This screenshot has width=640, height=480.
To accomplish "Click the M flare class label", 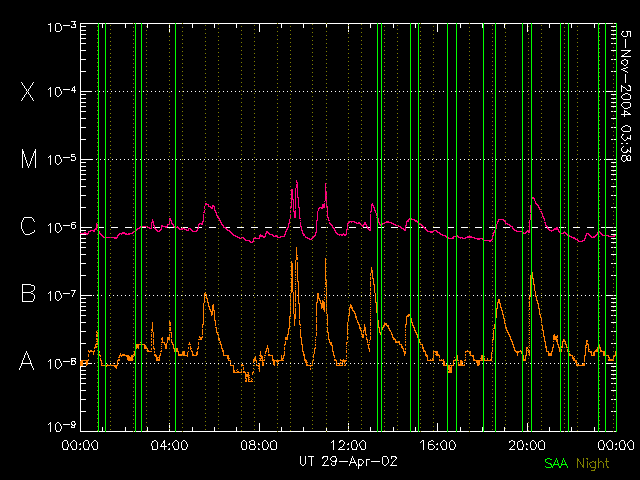I will click(x=29, y=159).
